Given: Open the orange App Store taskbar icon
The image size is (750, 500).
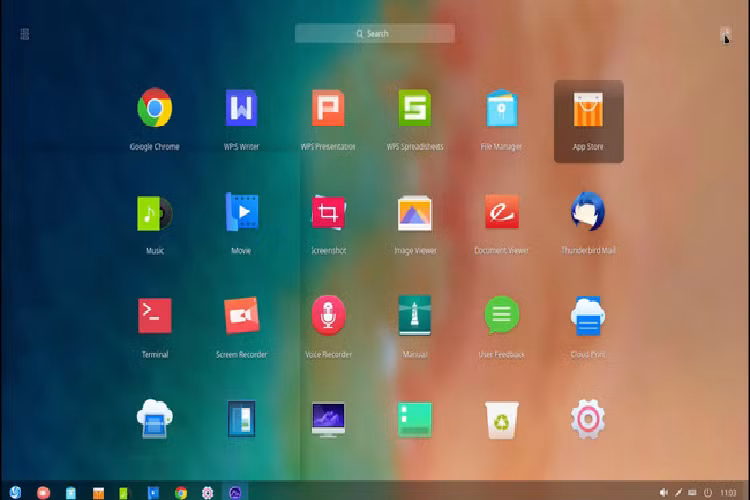Looking at the screenshot, I should coord(98,493).
